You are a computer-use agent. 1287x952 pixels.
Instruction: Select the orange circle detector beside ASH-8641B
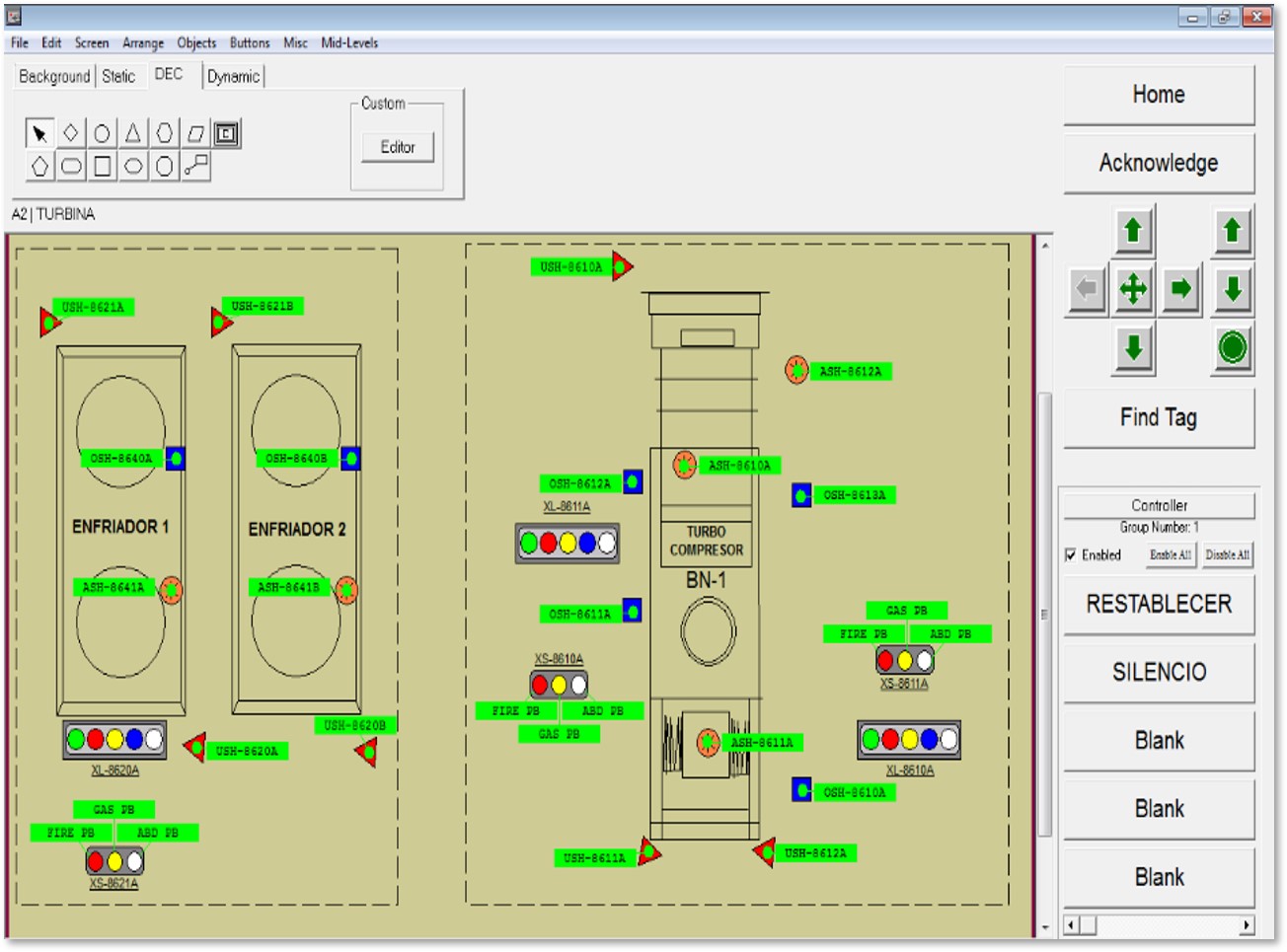(345, 590)
